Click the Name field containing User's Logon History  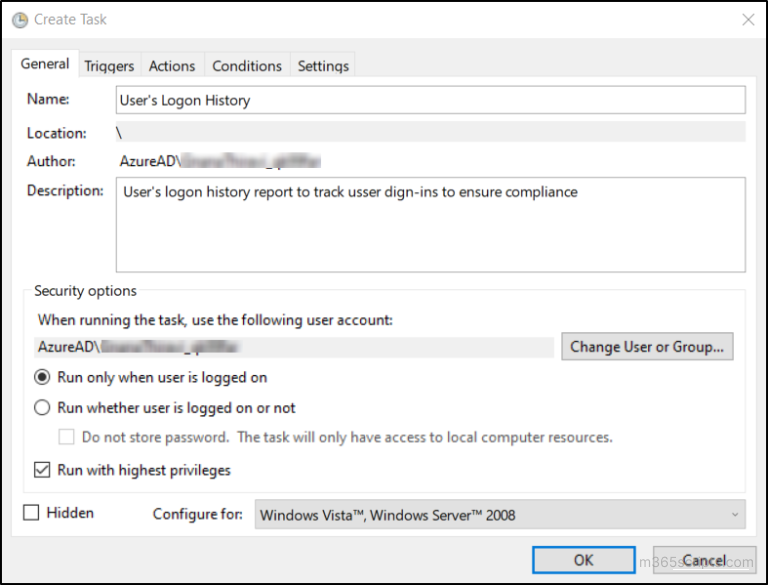(430, 100)
